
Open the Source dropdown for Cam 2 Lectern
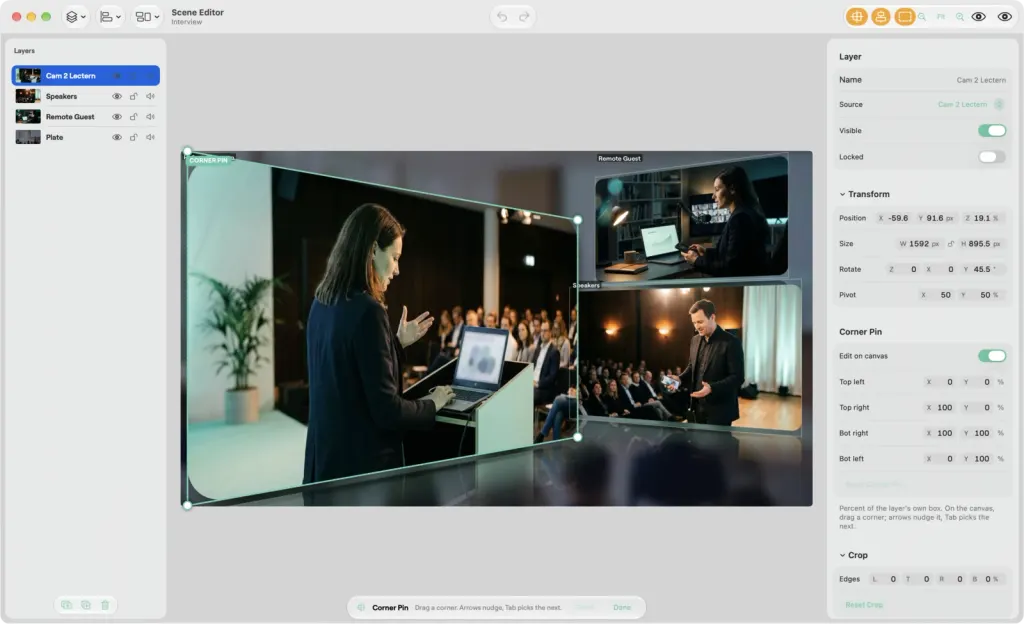(970, 104)
